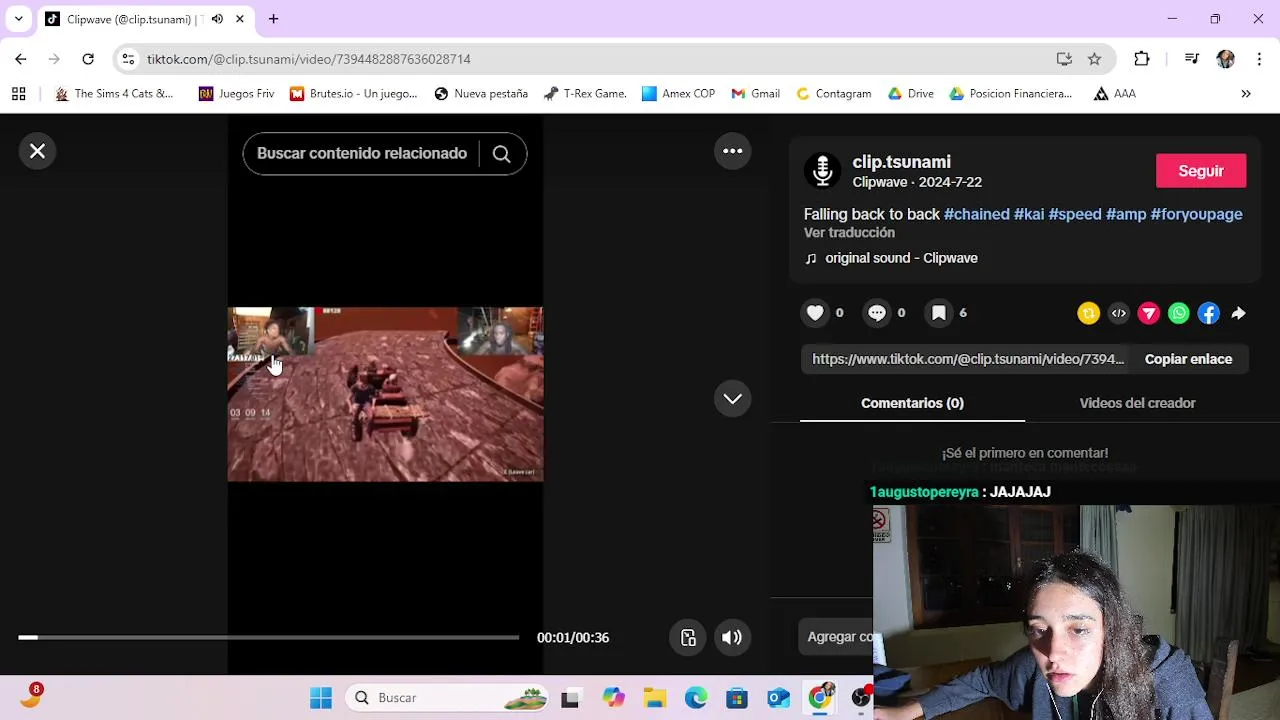The height and width of the screenshot is (720, 1280).
Task: Go to next video with down chevron
Action: pyautogui.click(x=733, y=399)
